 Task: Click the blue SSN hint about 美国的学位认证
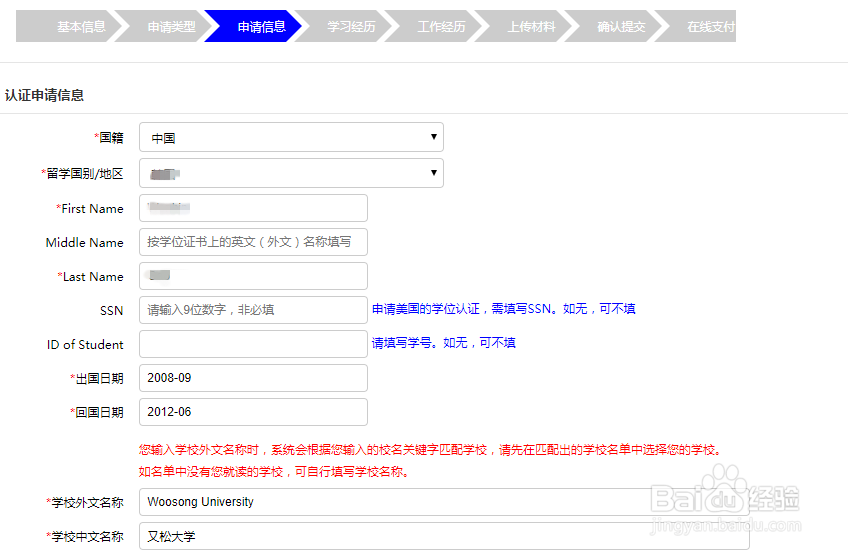pyautogui.click(x=504, y=309)
